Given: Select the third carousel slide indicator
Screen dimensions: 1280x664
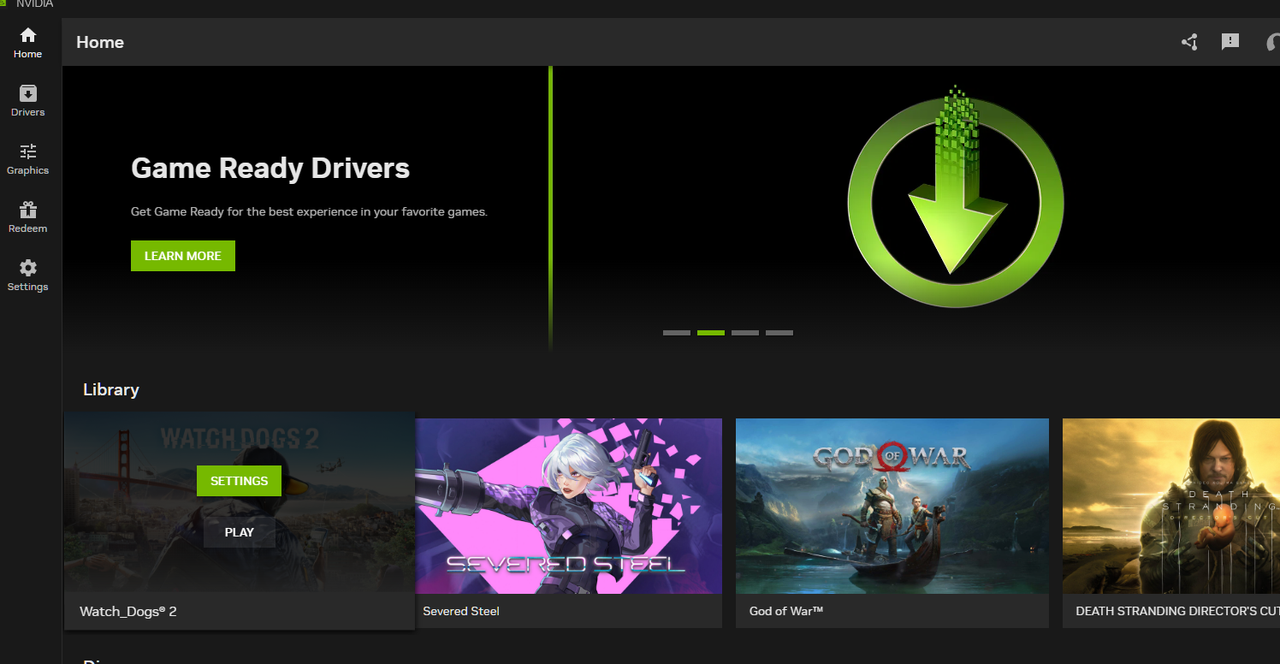Looking at the screenshot, I should click(745, 332).
